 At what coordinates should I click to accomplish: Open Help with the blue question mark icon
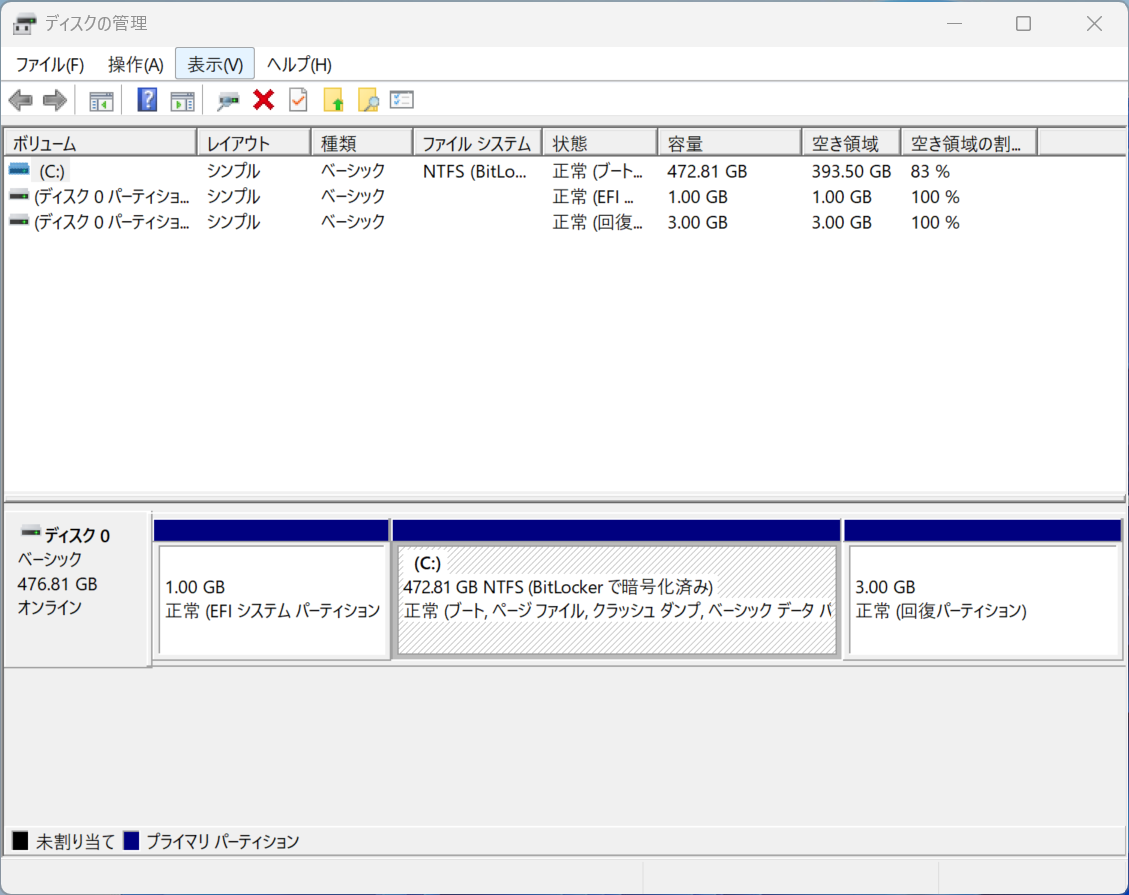tap(147, 100)
